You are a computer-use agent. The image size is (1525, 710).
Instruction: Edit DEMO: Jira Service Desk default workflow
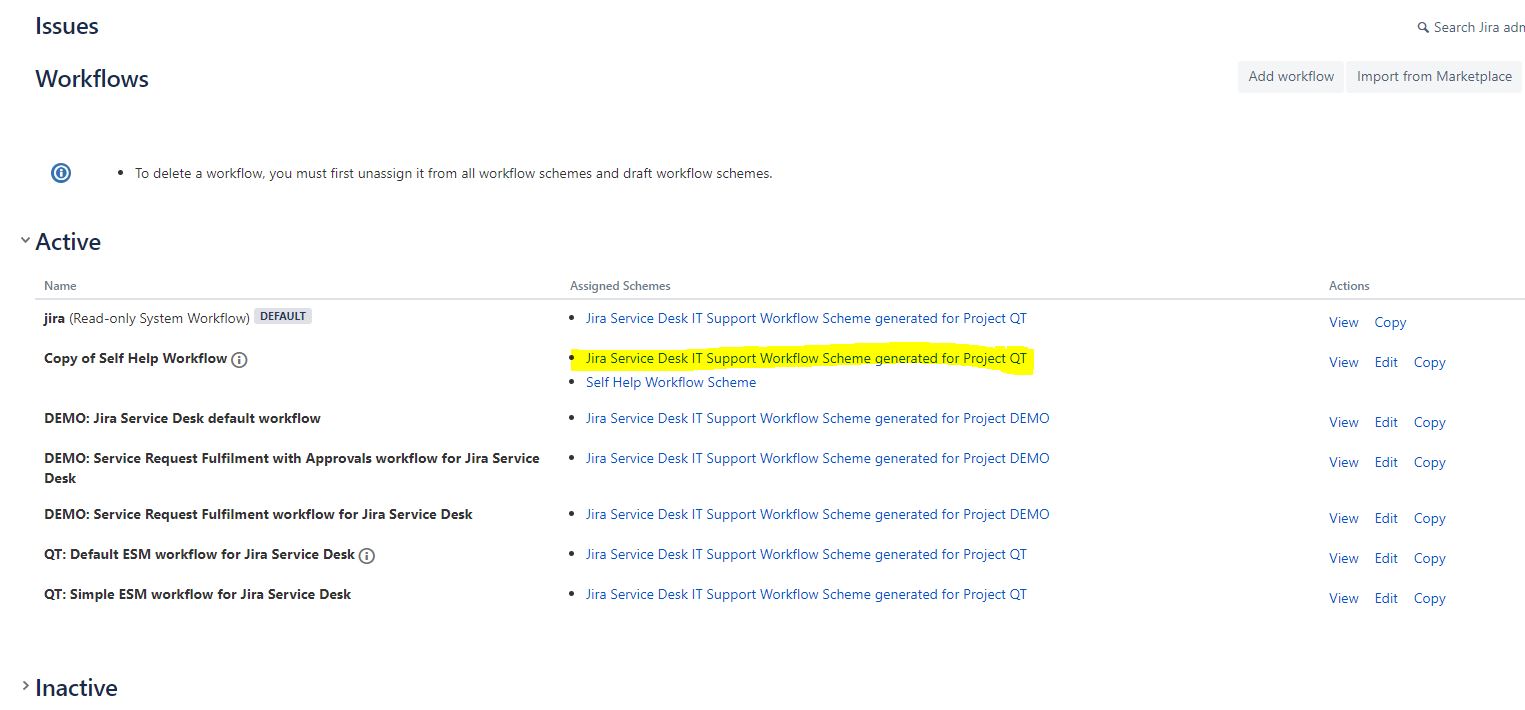1386,422
